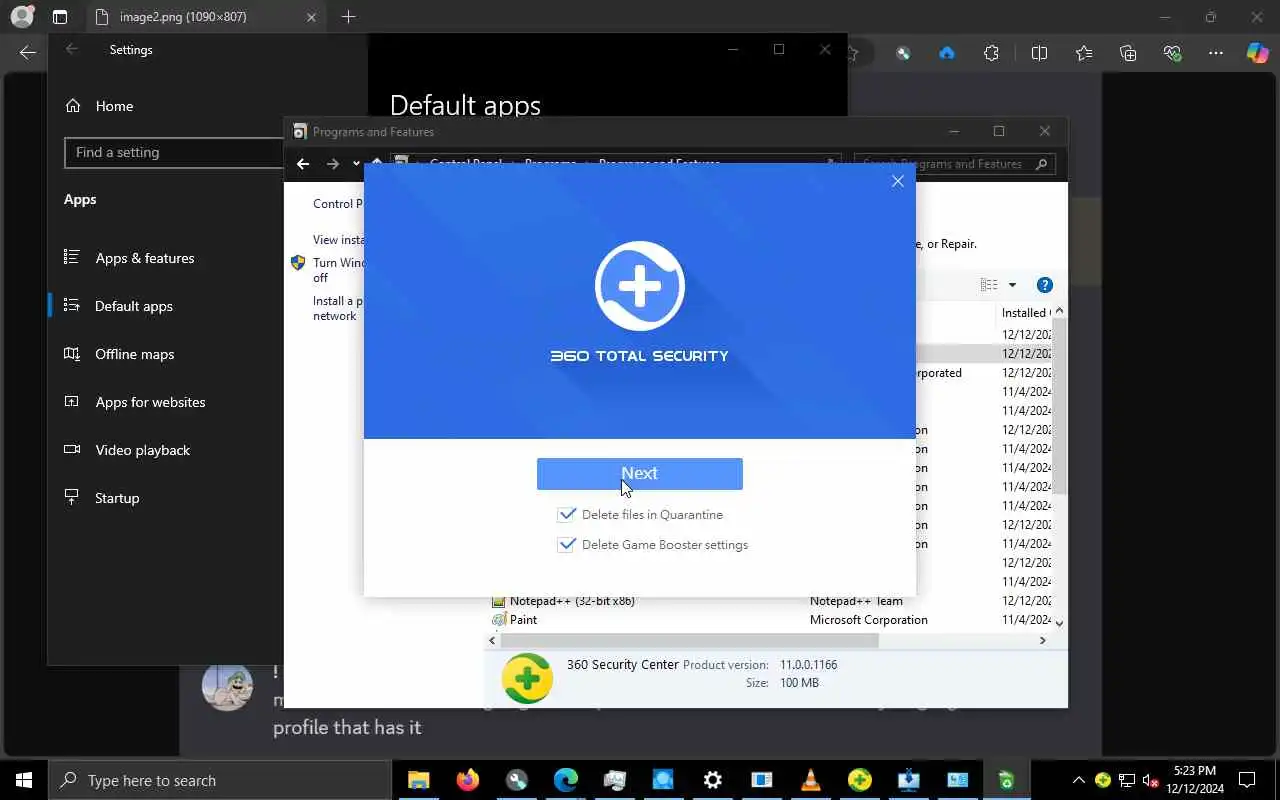1280x800 pixels.
Task: Go back in the Settings window
Action: (72, 49)
